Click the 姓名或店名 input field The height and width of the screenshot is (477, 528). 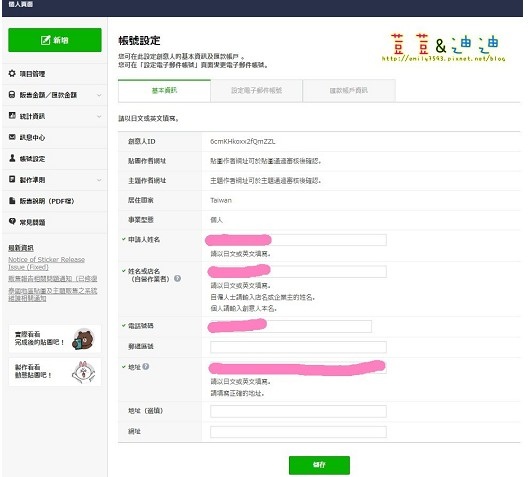click(298, 272)
